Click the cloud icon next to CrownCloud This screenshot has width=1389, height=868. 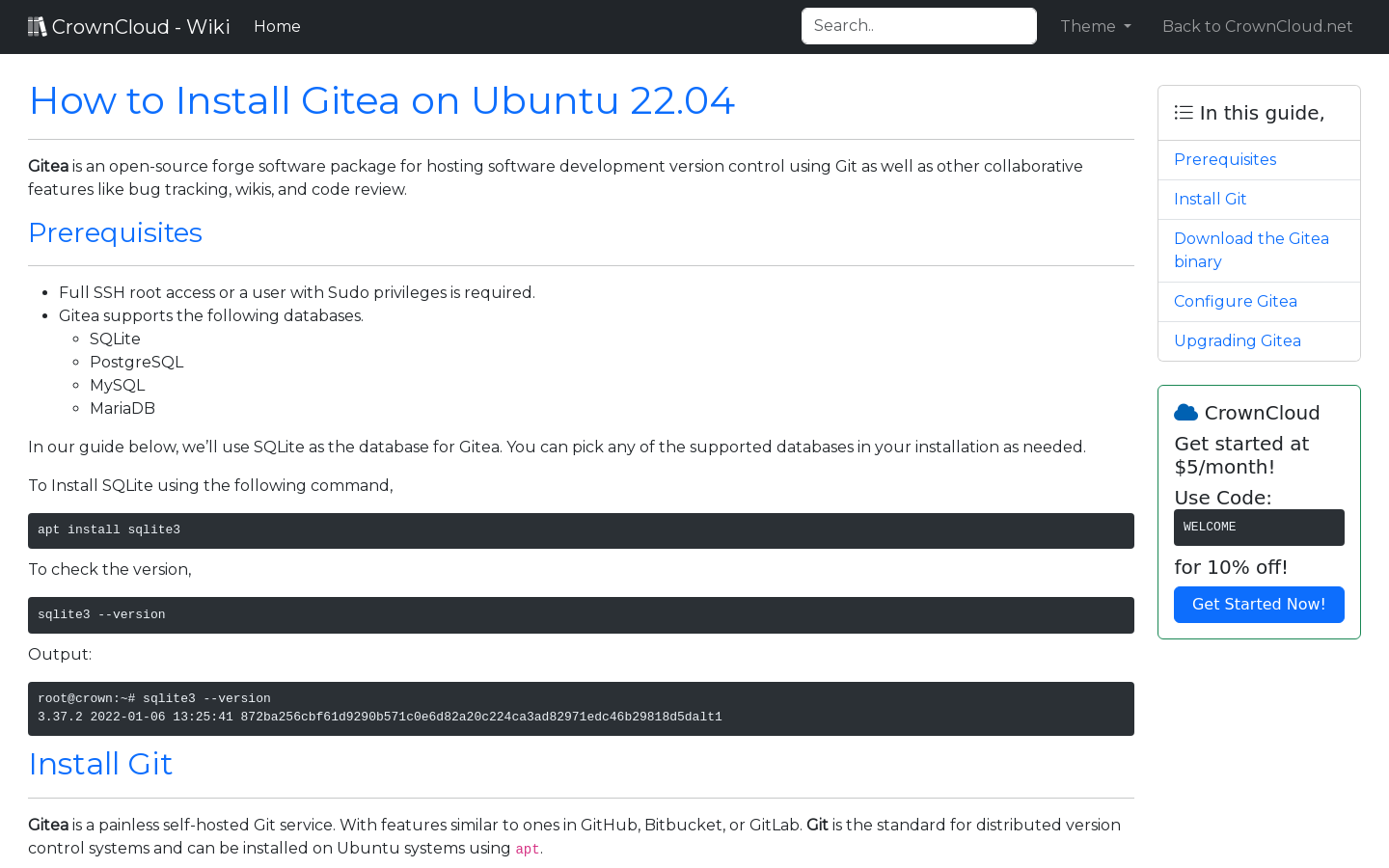tap(1185, 413)
